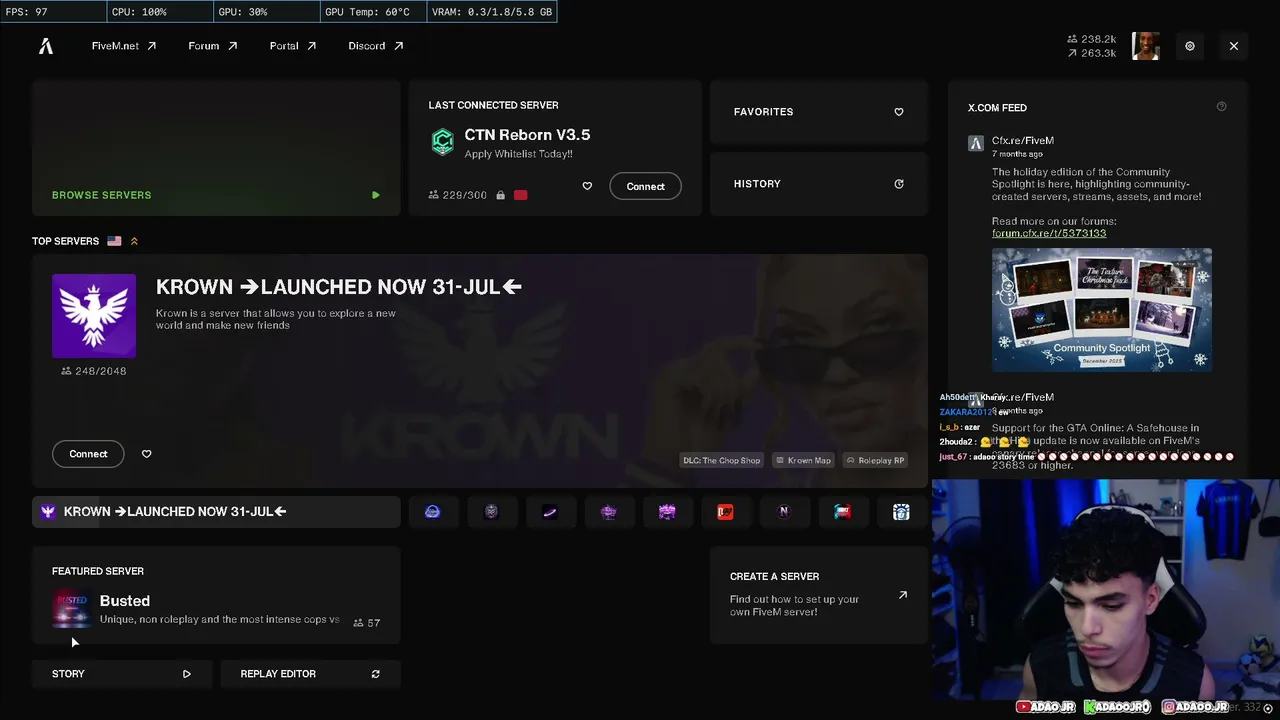Click the Busted featured server logo

[x=71, y=610]
